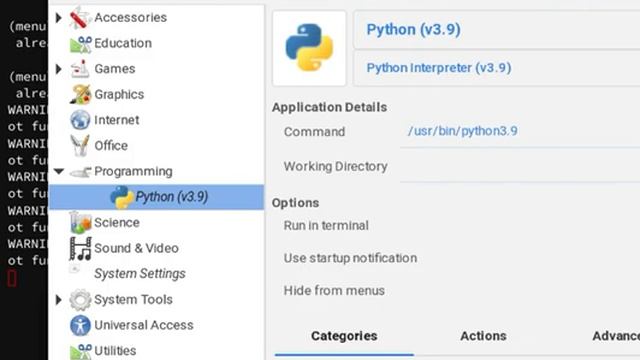The image size is (640, 360).
Task: Collapse the Programming category arrow
Action: tap(59, 171)
